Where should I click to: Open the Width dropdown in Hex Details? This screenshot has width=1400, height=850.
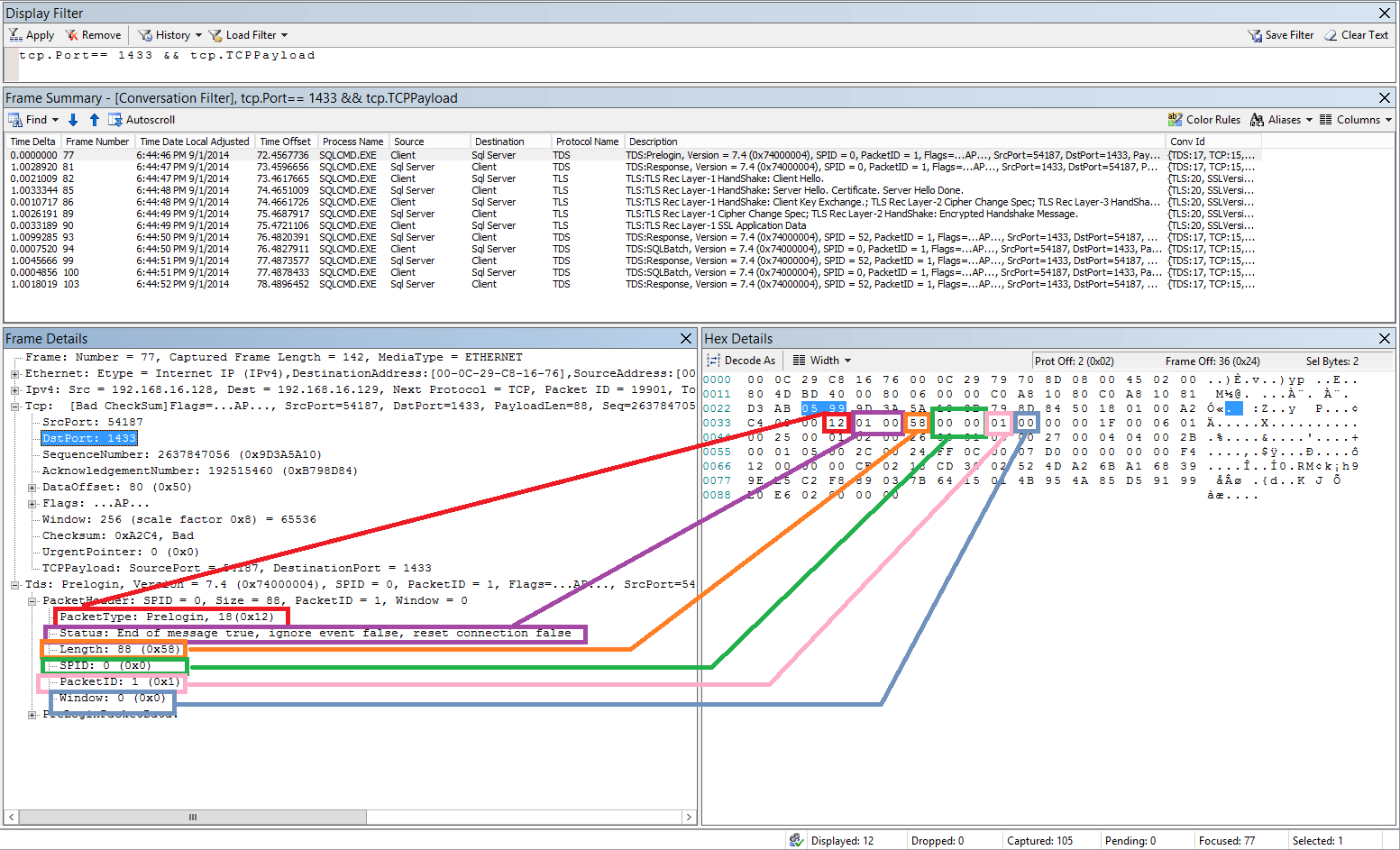pos(820,360)
